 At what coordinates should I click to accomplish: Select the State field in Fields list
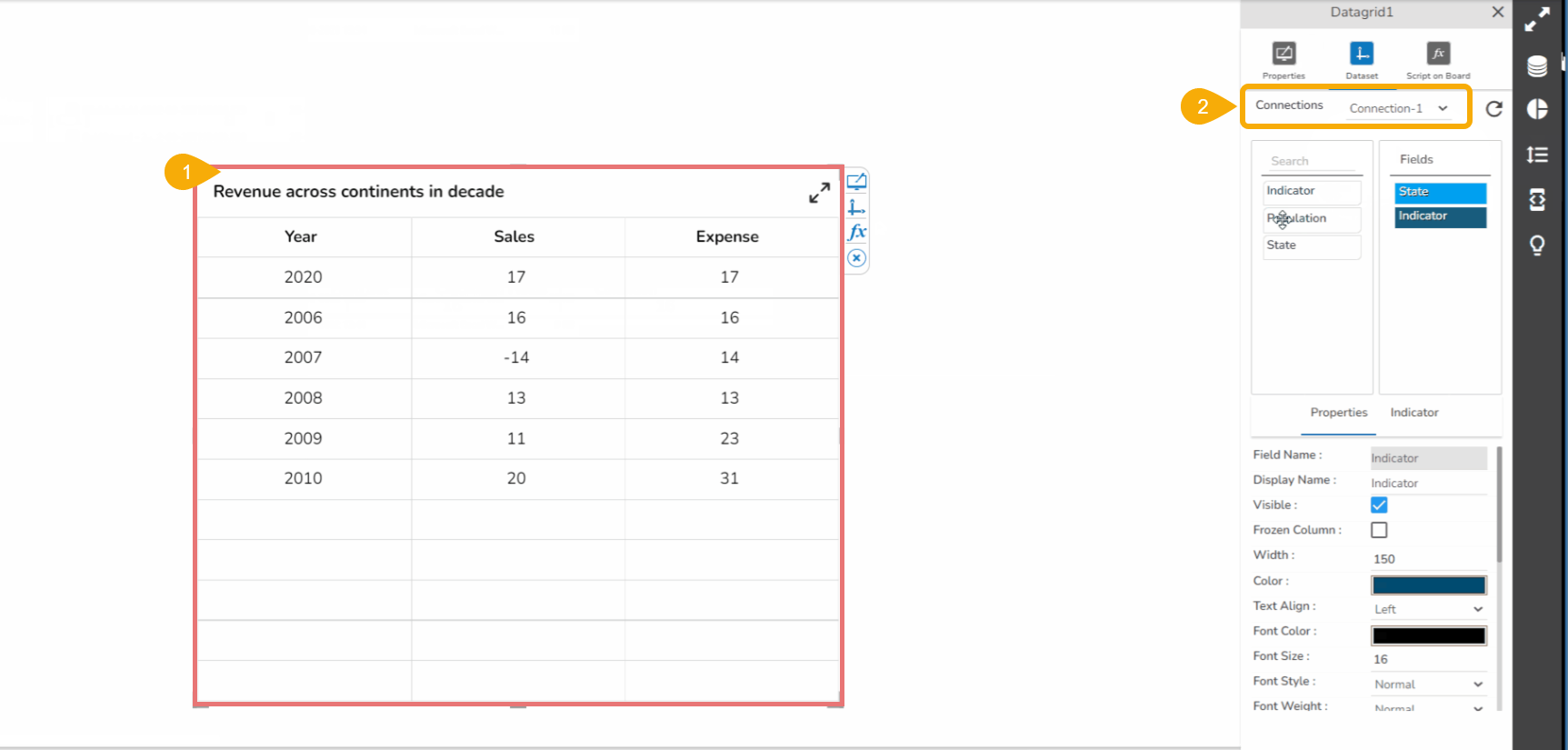(x=1440, y=192)
